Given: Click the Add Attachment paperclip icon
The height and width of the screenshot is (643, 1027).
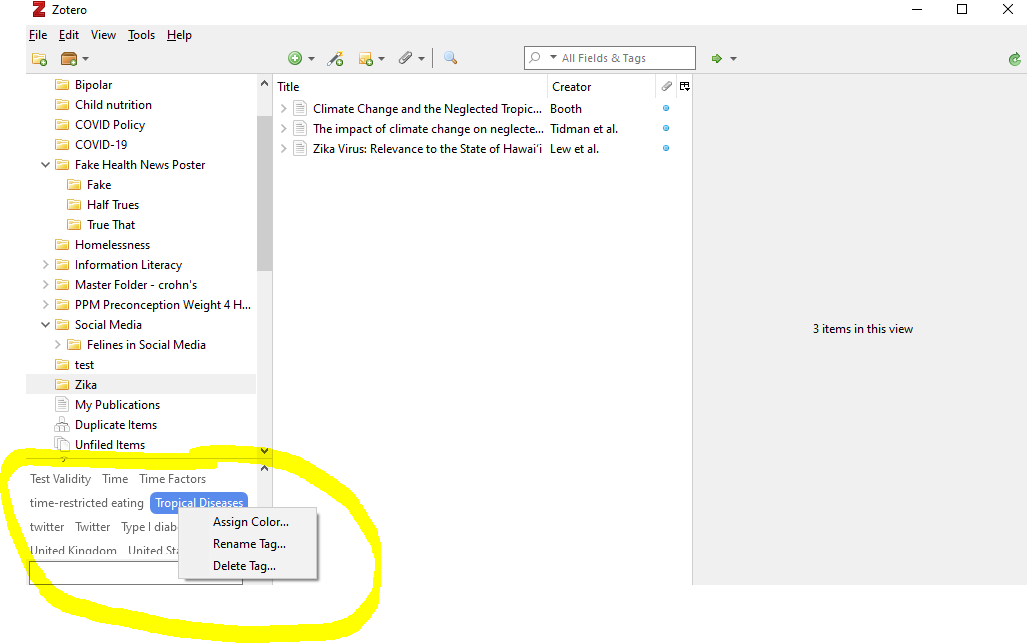Looking at the screenshot, I should tap(405, 58).
